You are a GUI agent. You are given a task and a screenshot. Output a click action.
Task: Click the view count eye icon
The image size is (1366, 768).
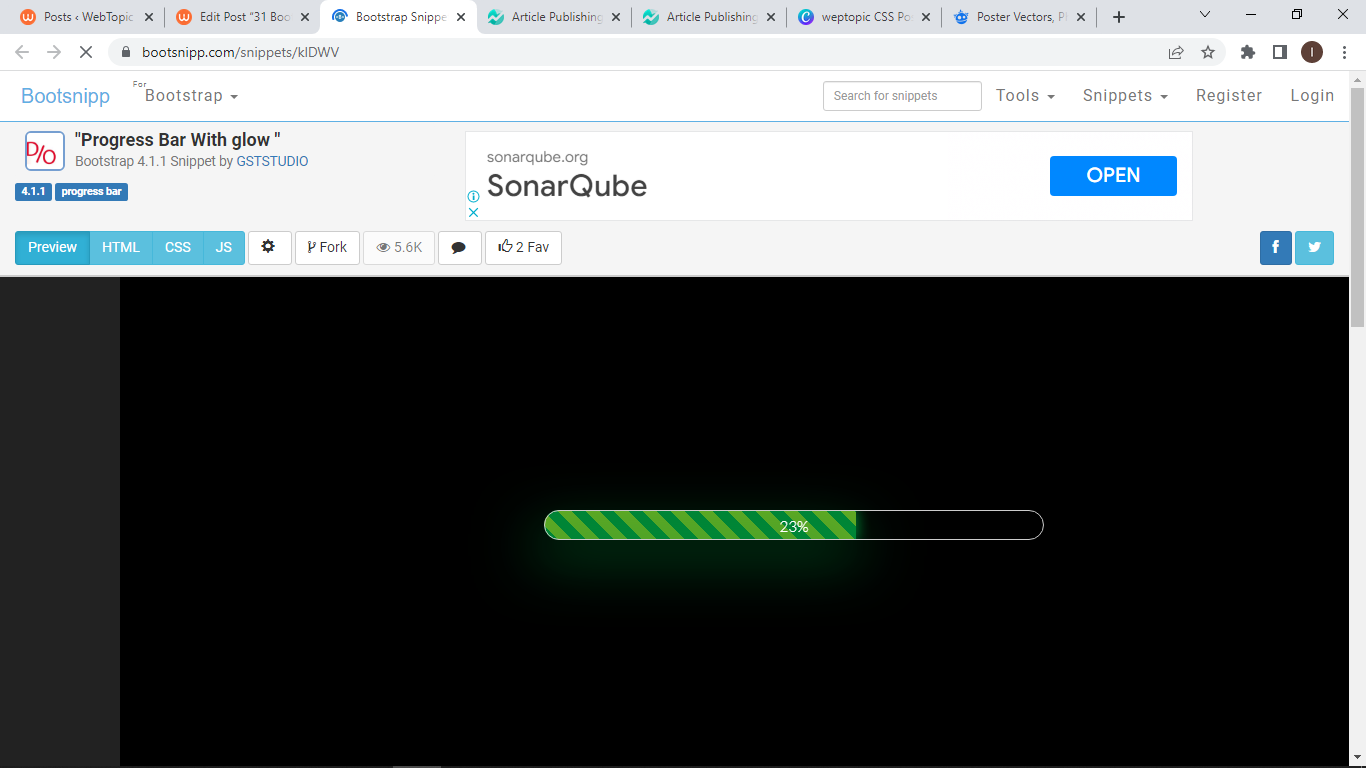tap(383, 247)
